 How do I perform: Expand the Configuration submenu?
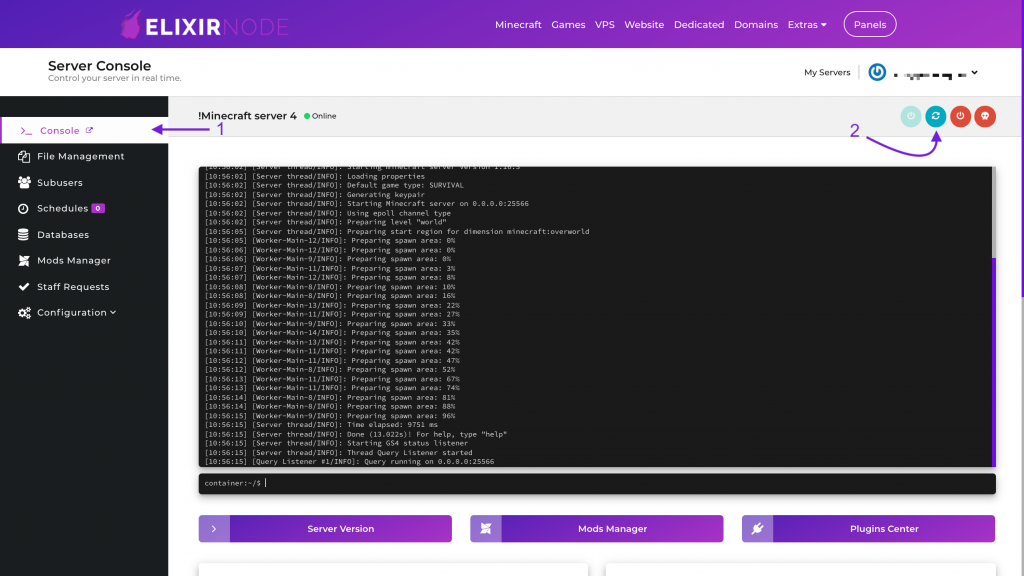tap(76, 313)
